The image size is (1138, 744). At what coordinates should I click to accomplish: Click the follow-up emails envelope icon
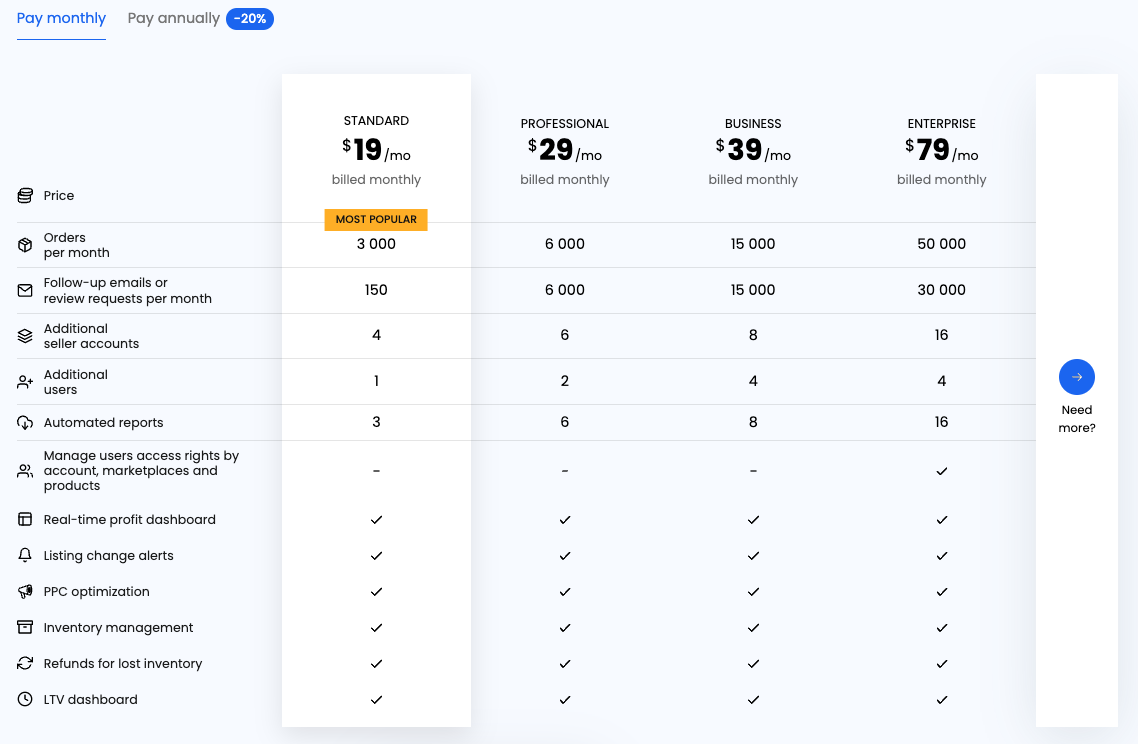click(25, 291)
